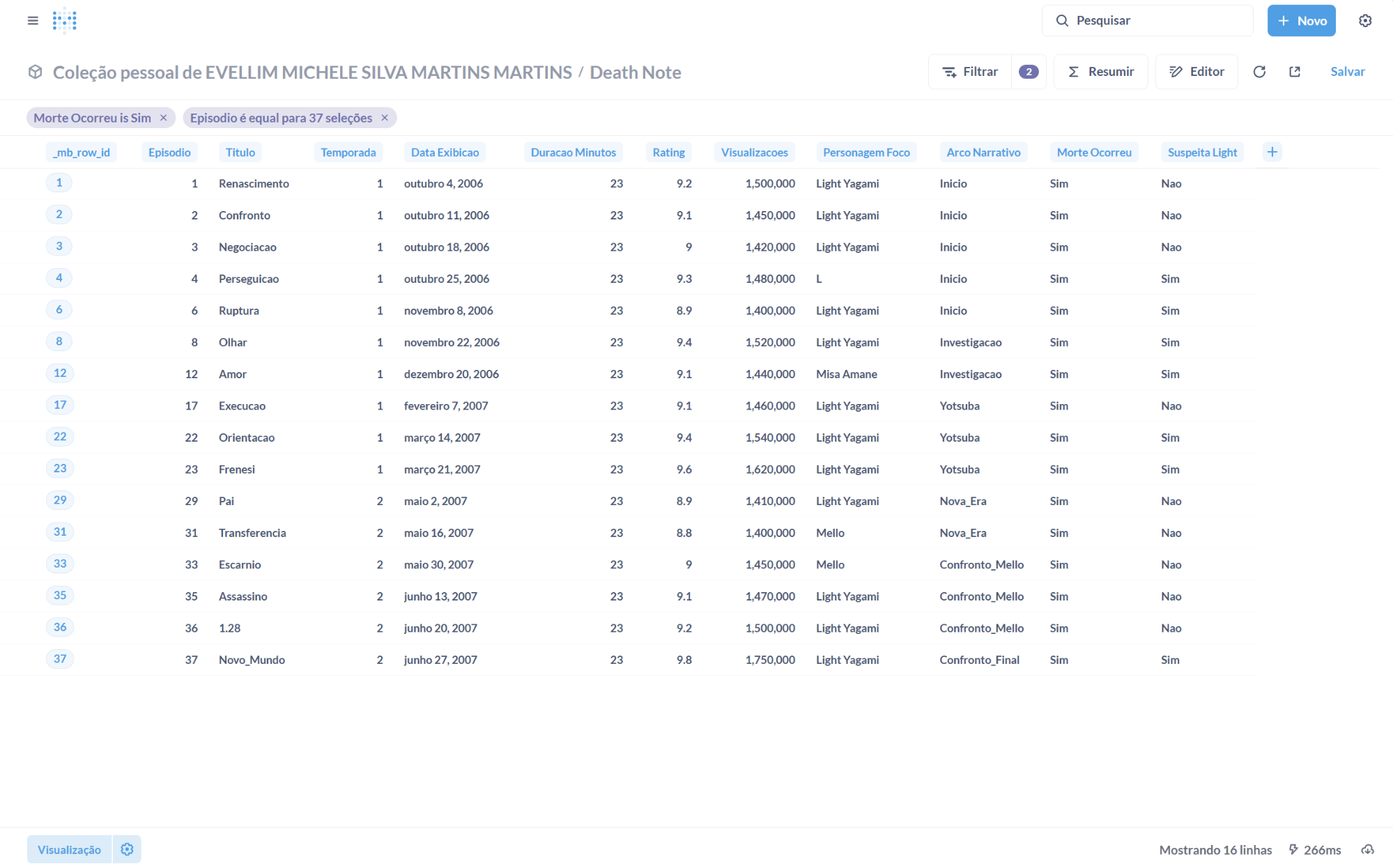
Task: Toggle filter count badge showing 2
Action: click(x=1028, y=72)
